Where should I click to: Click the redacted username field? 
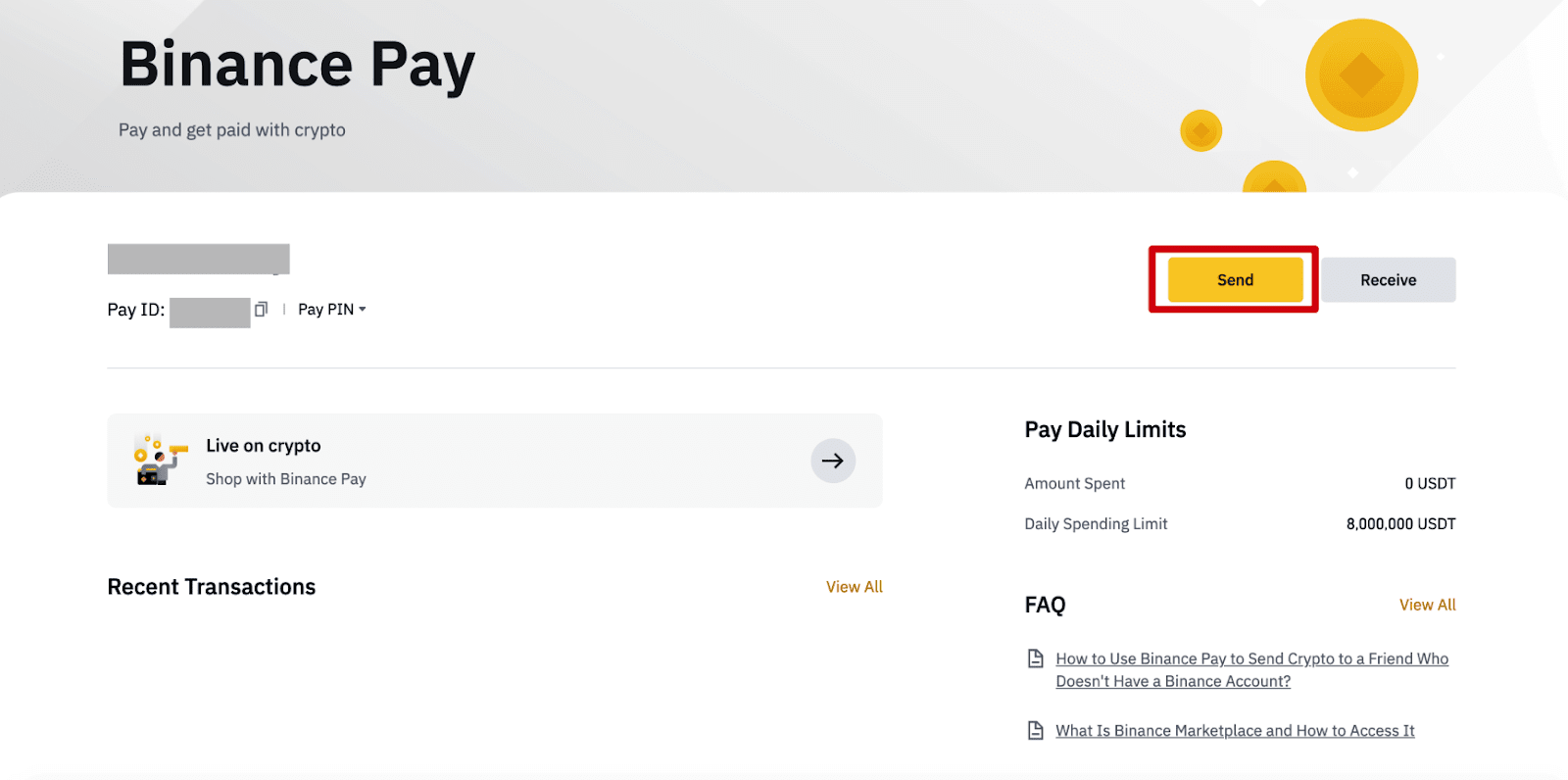tap(199, 259)
